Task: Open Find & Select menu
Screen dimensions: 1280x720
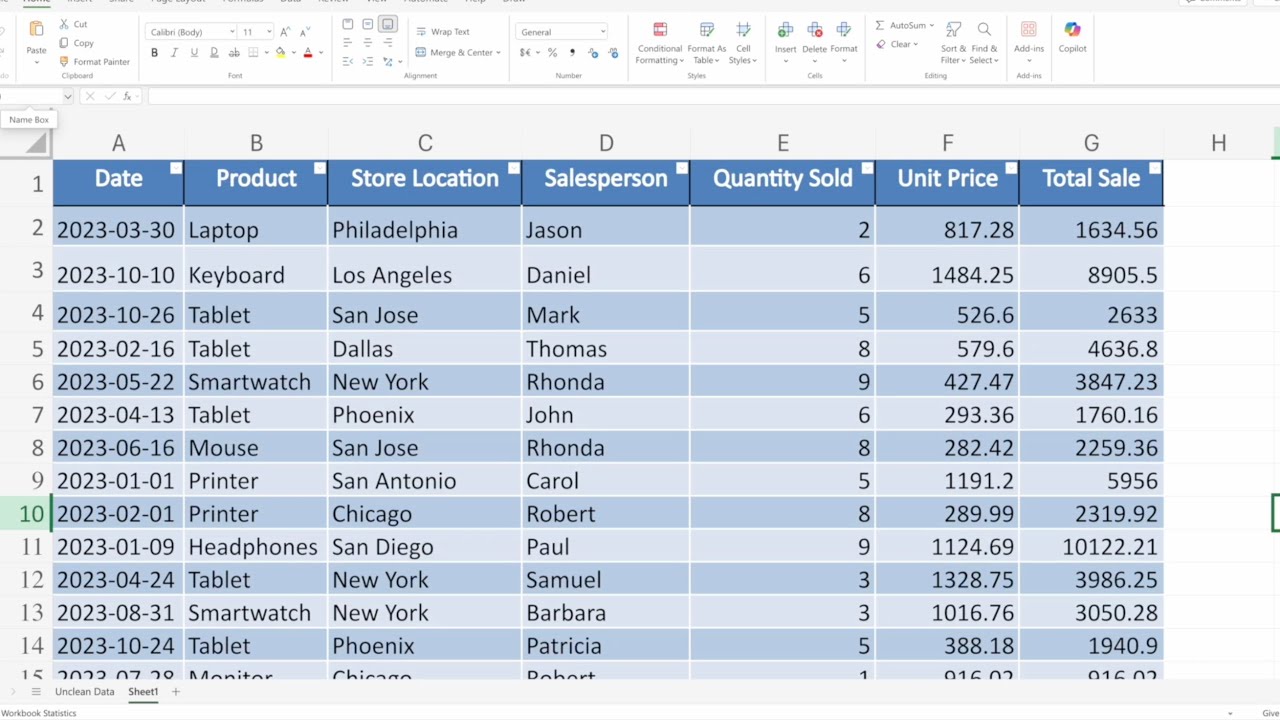Action: pyautogui.click(x=984, y=44)
